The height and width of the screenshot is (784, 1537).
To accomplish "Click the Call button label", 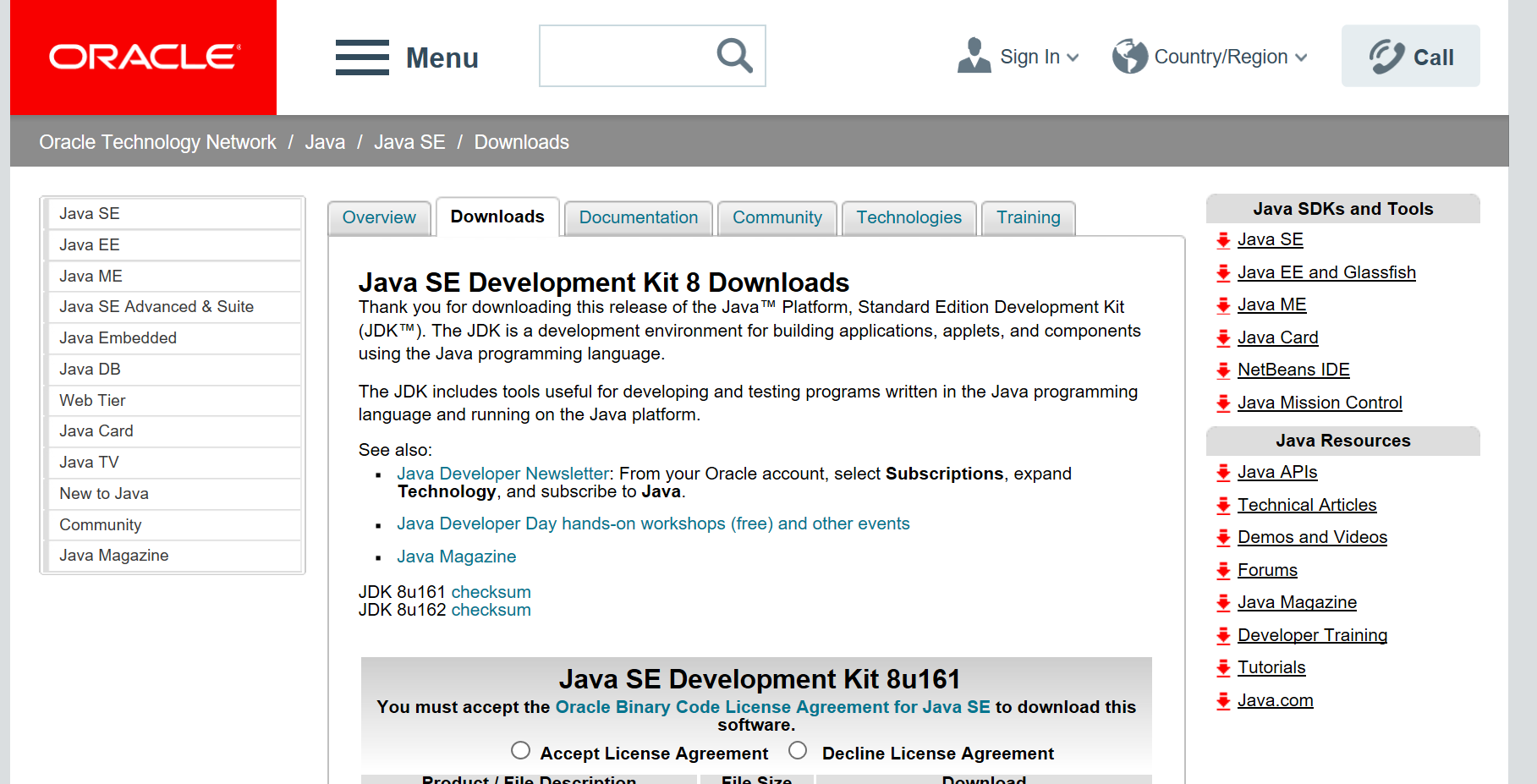I will tap(1434, 58).
